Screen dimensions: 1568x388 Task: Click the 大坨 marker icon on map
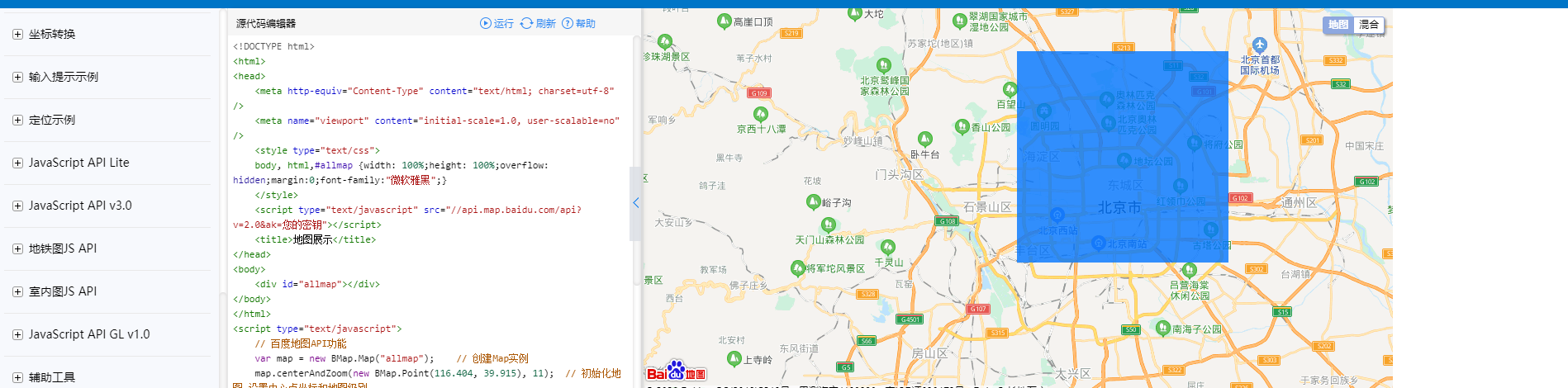[854, 12]
